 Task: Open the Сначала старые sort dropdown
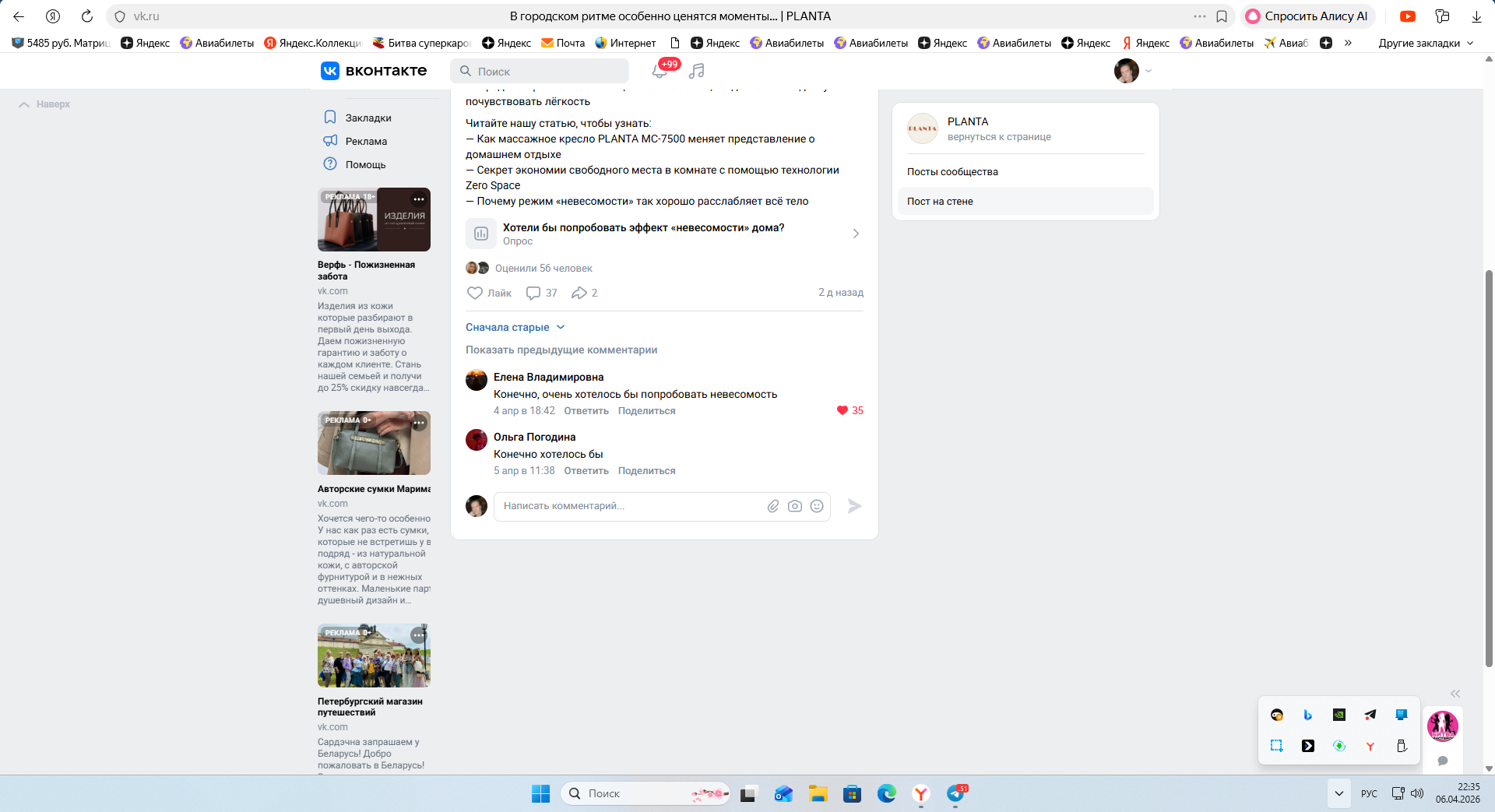click(x=515, y=327)
